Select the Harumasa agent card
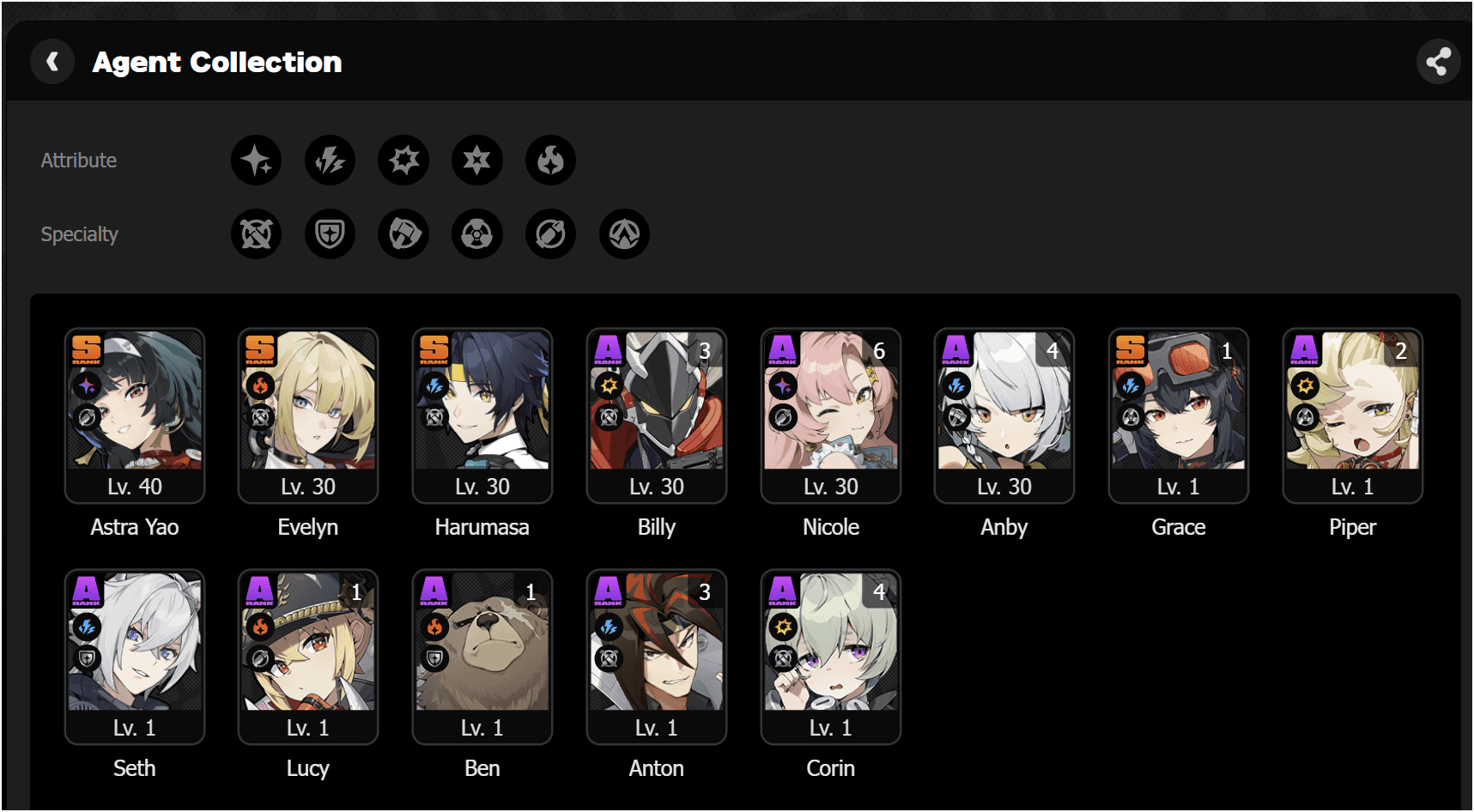1474x812 pixels. [482, 416]
